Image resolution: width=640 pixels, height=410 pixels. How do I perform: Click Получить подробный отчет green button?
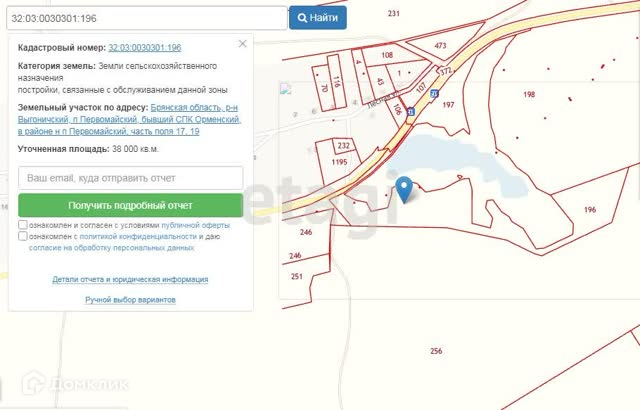[131, 205]
